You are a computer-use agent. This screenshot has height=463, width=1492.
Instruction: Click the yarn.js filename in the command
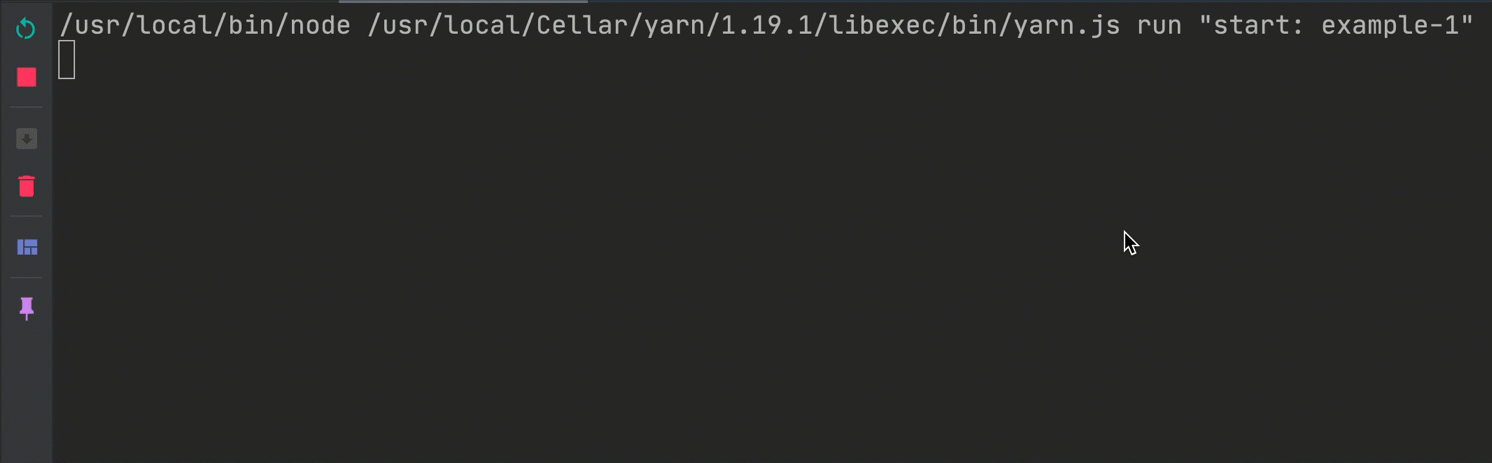coord(1066,26)
